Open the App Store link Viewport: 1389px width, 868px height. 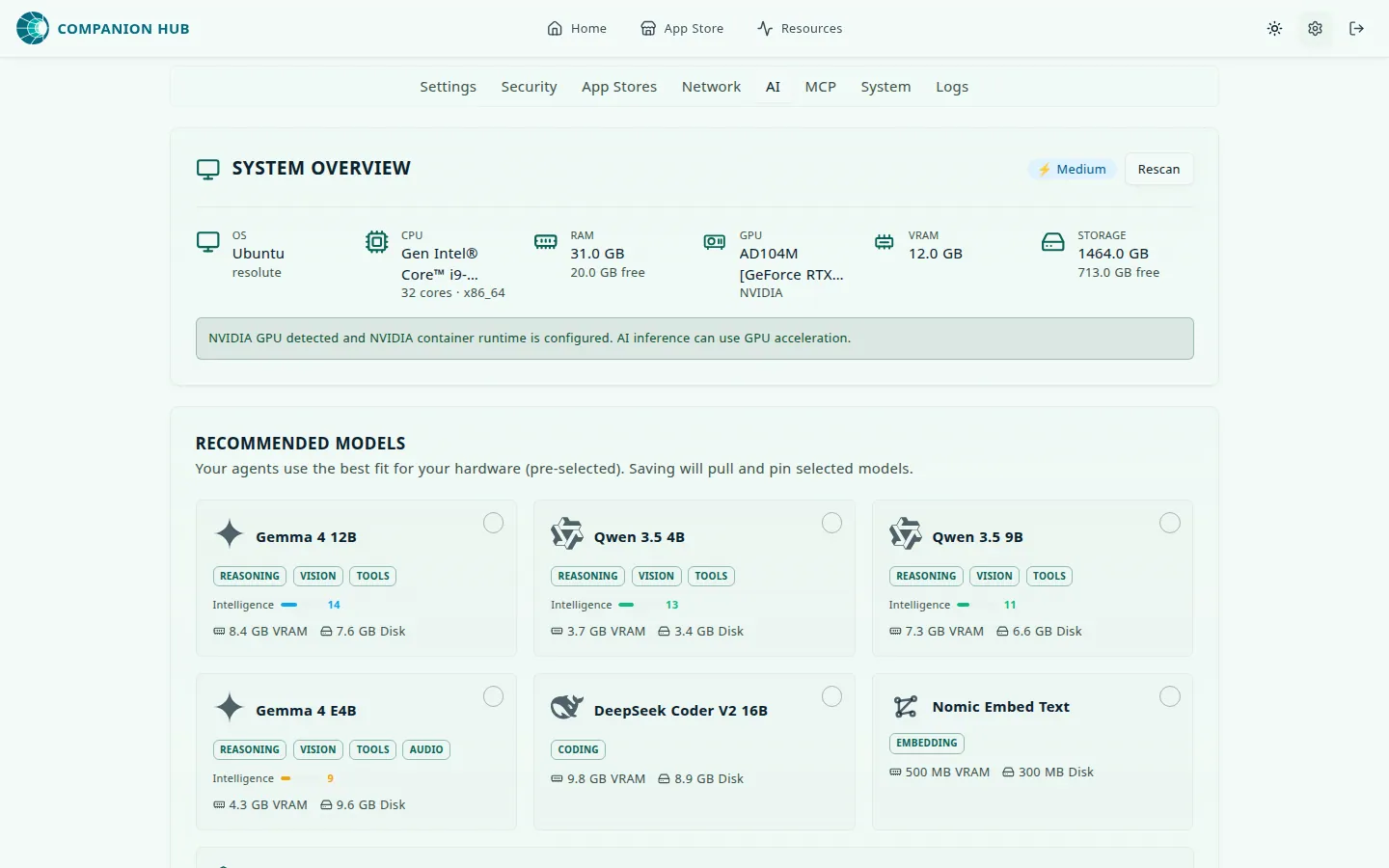pos(682,29)
